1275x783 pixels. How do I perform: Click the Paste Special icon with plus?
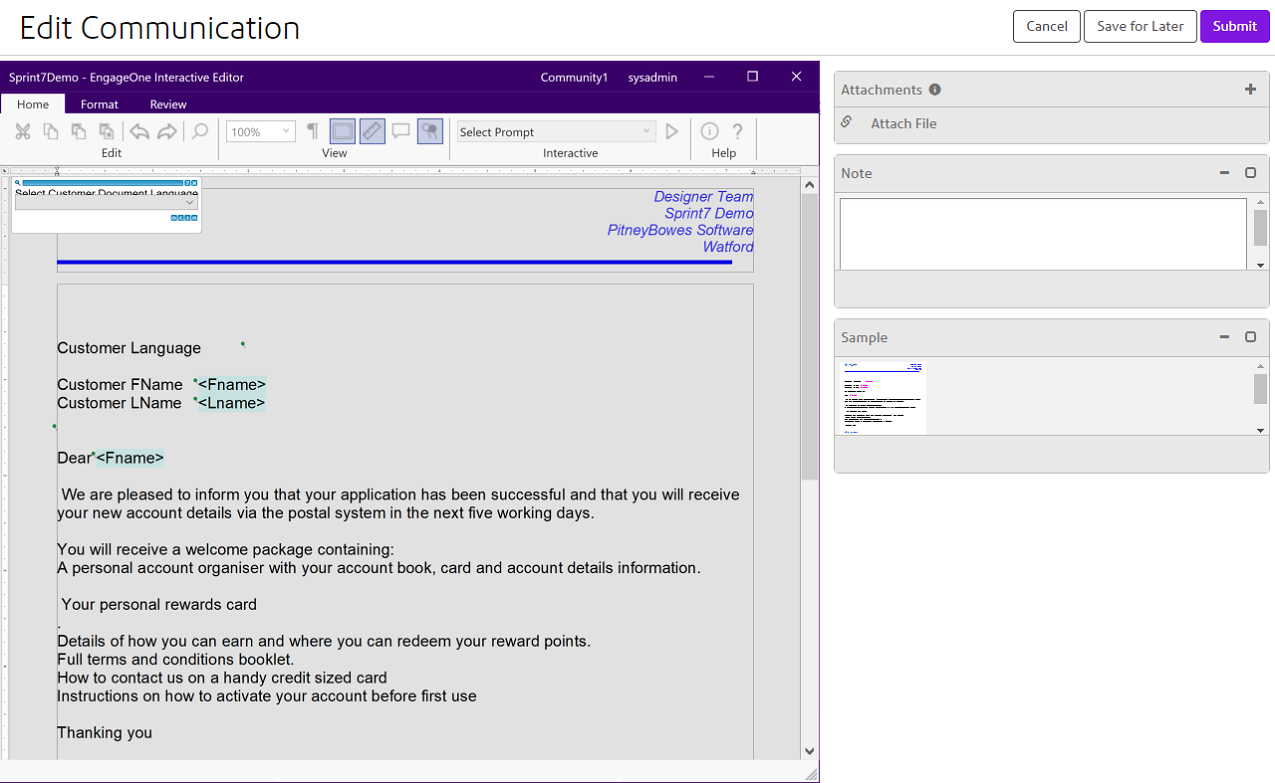coord(106,131)
